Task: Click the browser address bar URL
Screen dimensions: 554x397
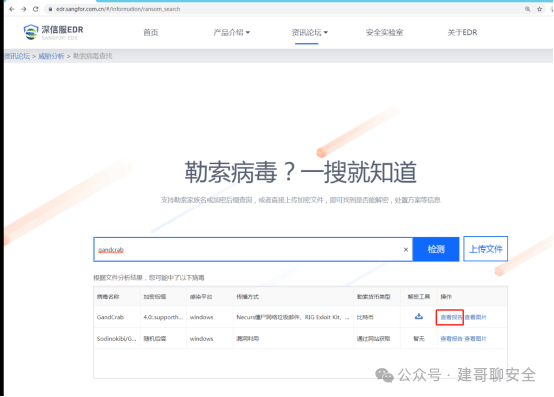Action: (118, 9)
